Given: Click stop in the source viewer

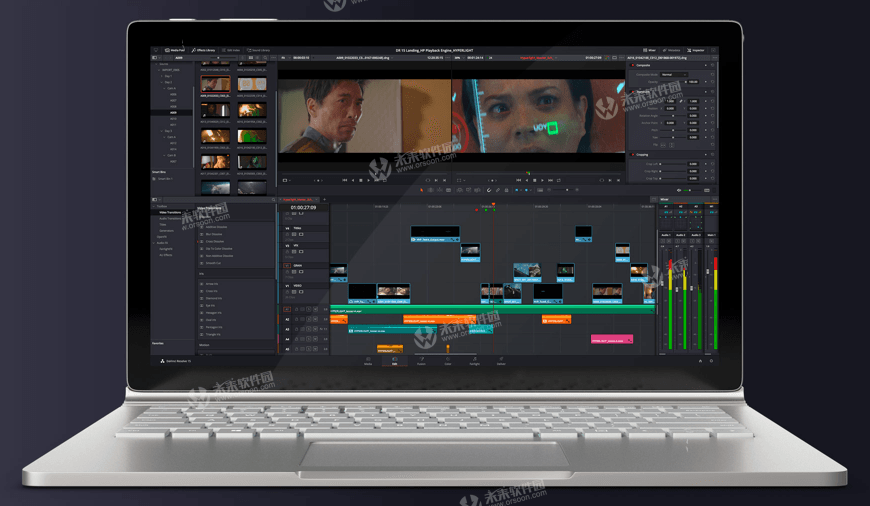Looking at the screenshot, I should click(361, 180).
